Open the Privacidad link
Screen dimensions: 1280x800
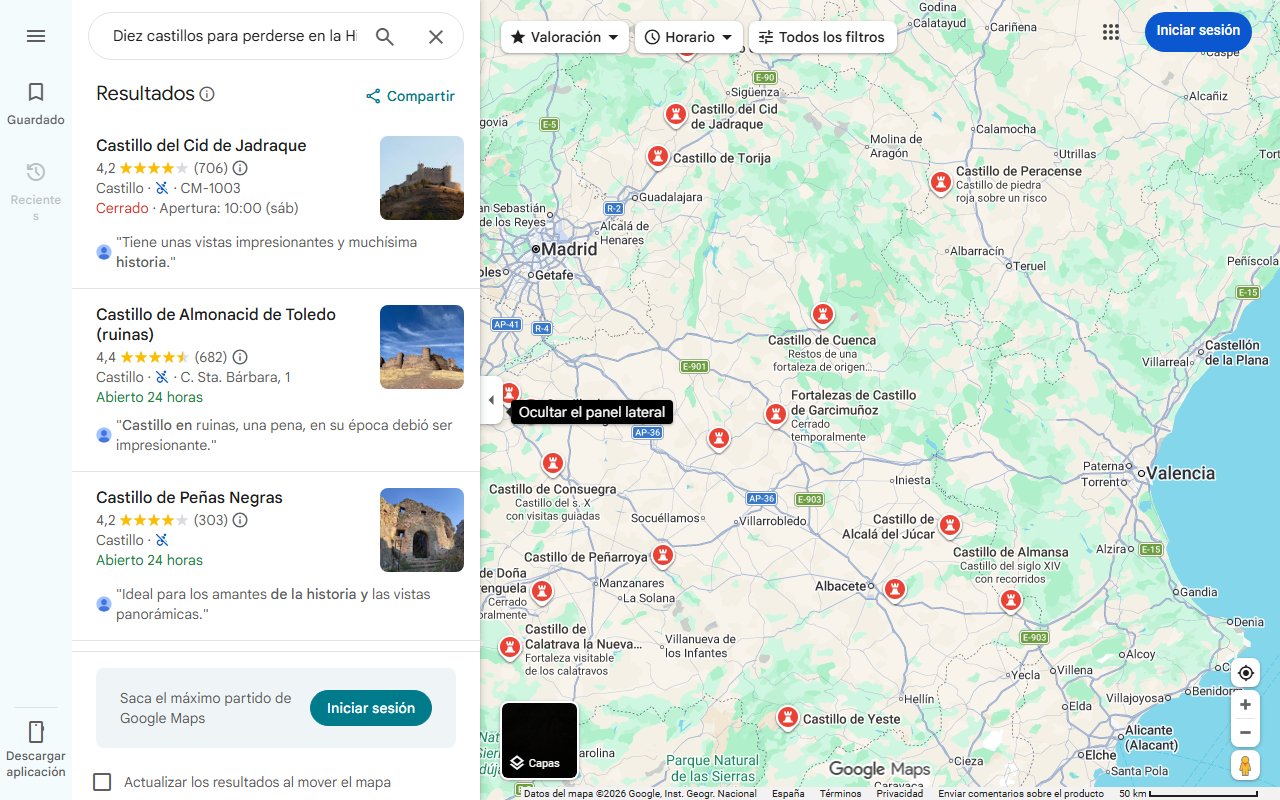[x=899, y=791]
